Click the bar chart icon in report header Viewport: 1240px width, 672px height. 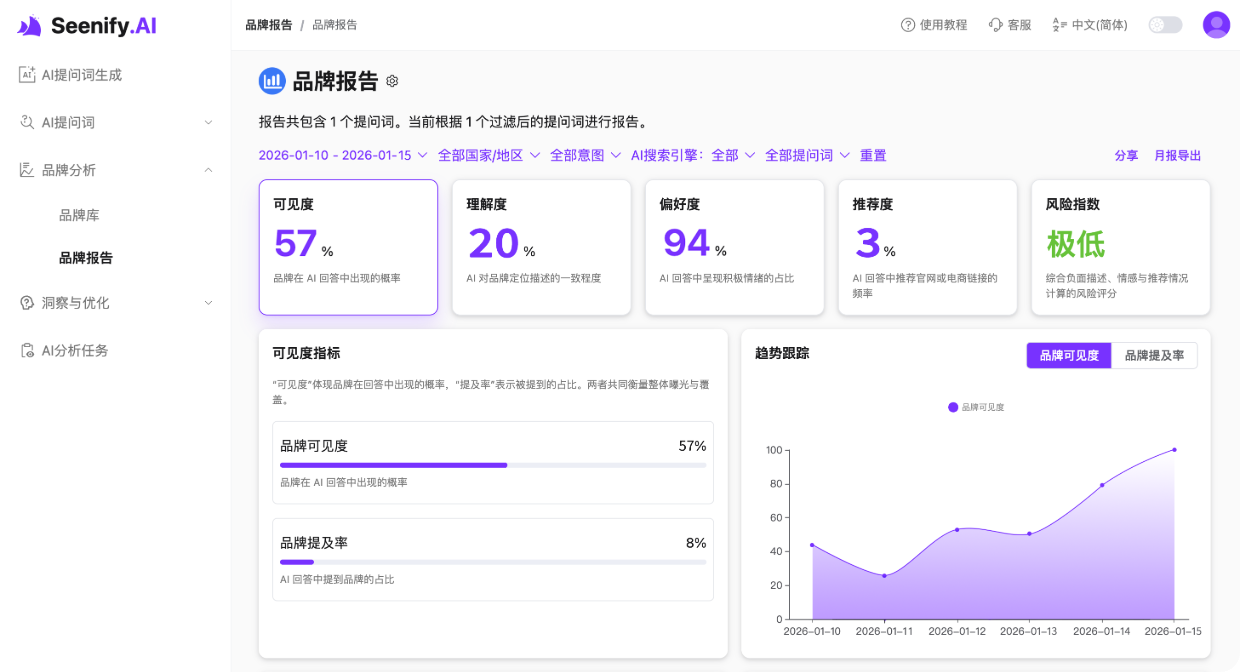click(271, 81)
